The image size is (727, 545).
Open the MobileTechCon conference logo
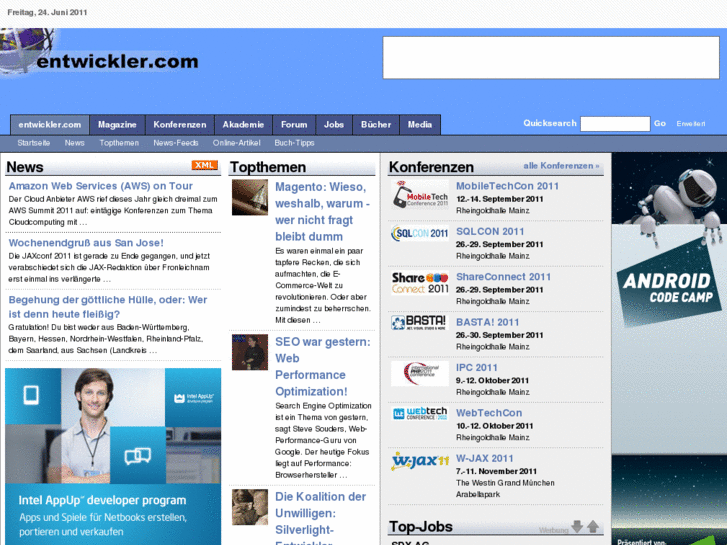(420, 195)
